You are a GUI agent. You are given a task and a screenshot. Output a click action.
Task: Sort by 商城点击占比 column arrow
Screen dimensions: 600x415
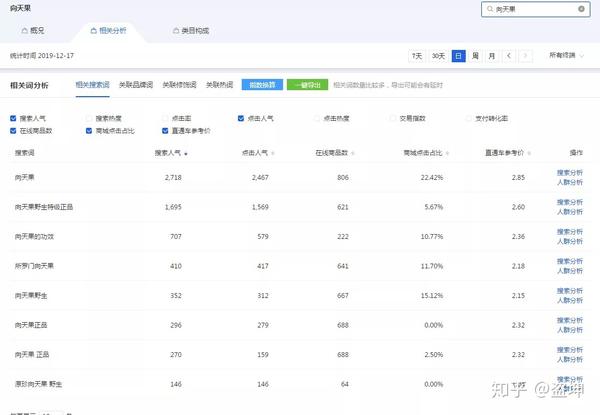(x=447, y=154)
